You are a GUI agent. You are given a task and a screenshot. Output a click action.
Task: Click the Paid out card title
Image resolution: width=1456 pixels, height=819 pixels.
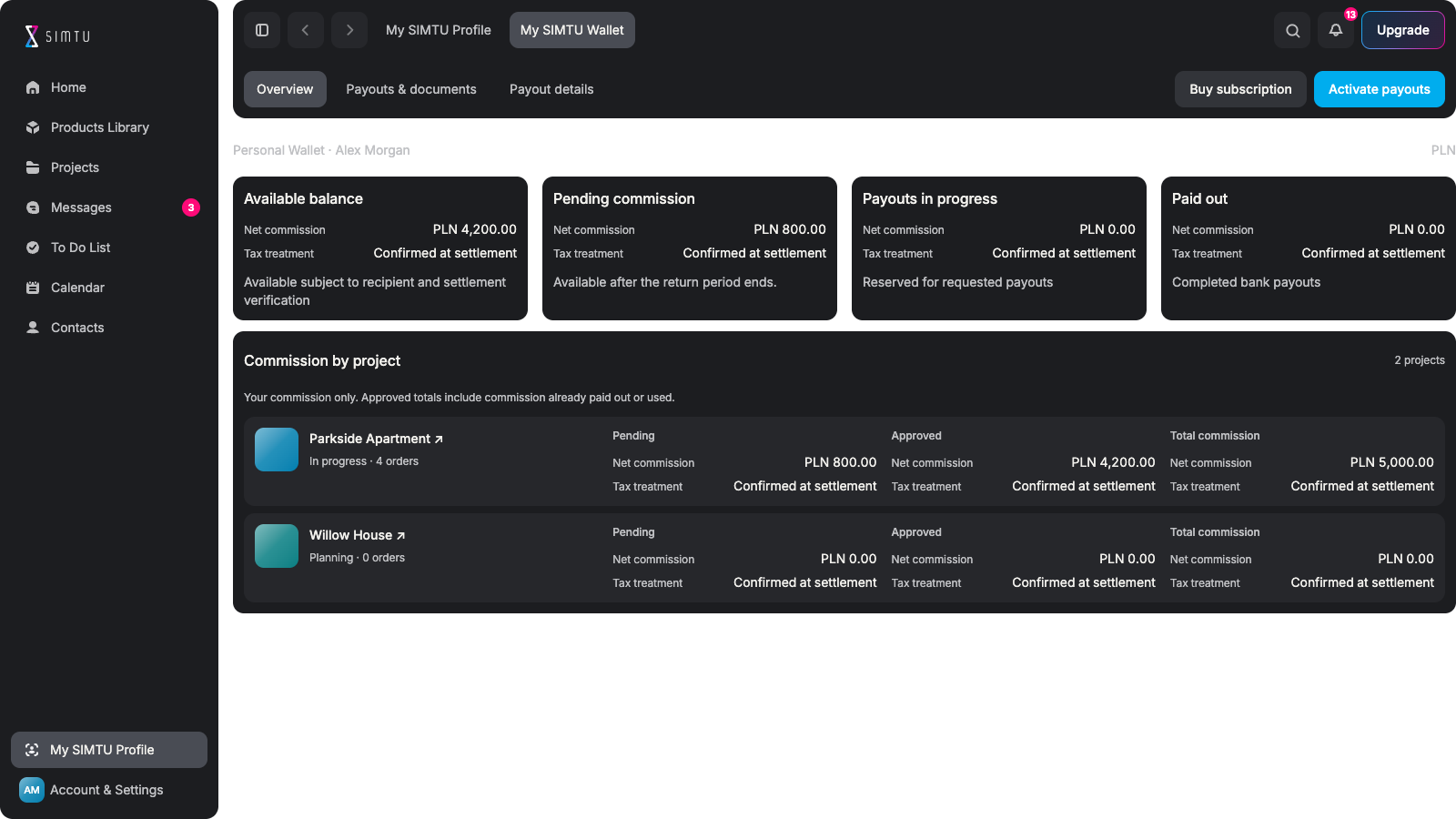pos(1199,198)
